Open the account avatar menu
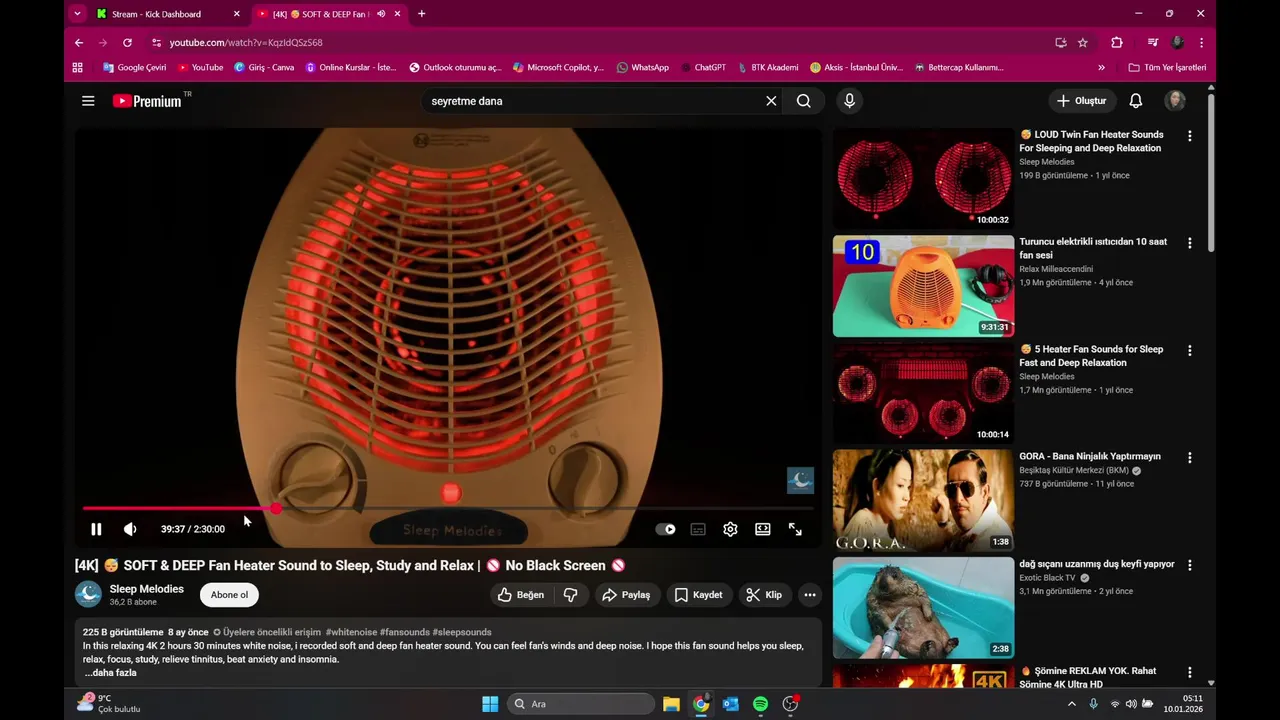 pyautogui.click(x=1175, y=101)
